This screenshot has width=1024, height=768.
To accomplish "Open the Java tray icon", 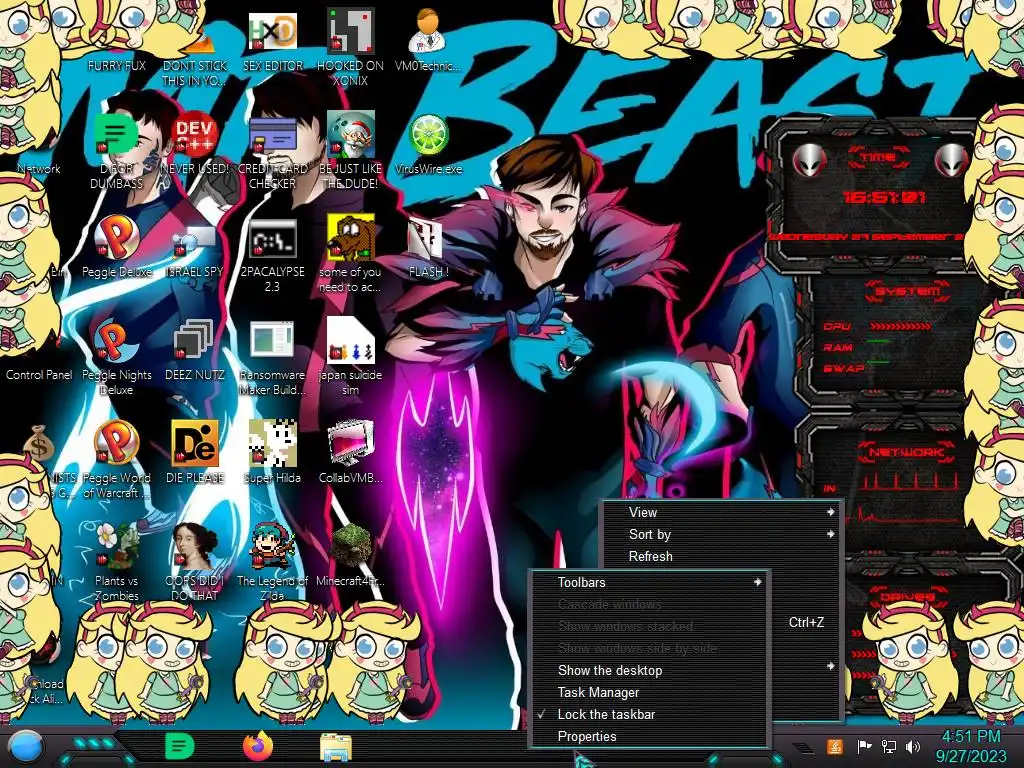I will point(835,746).
